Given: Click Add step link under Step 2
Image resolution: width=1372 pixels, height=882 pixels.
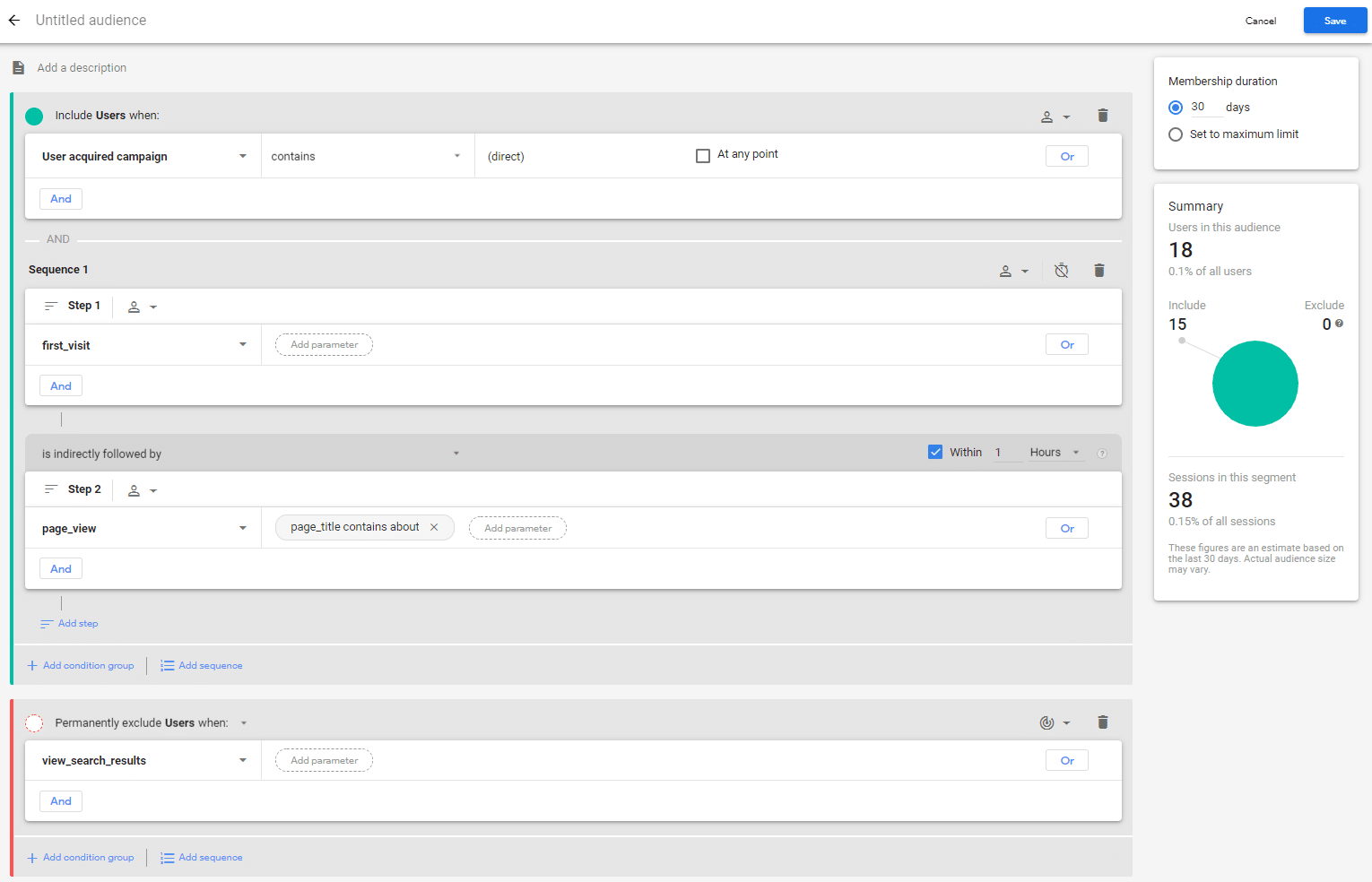Looking at the screenshot, I should pyautogui.click(x=77, y=624).
